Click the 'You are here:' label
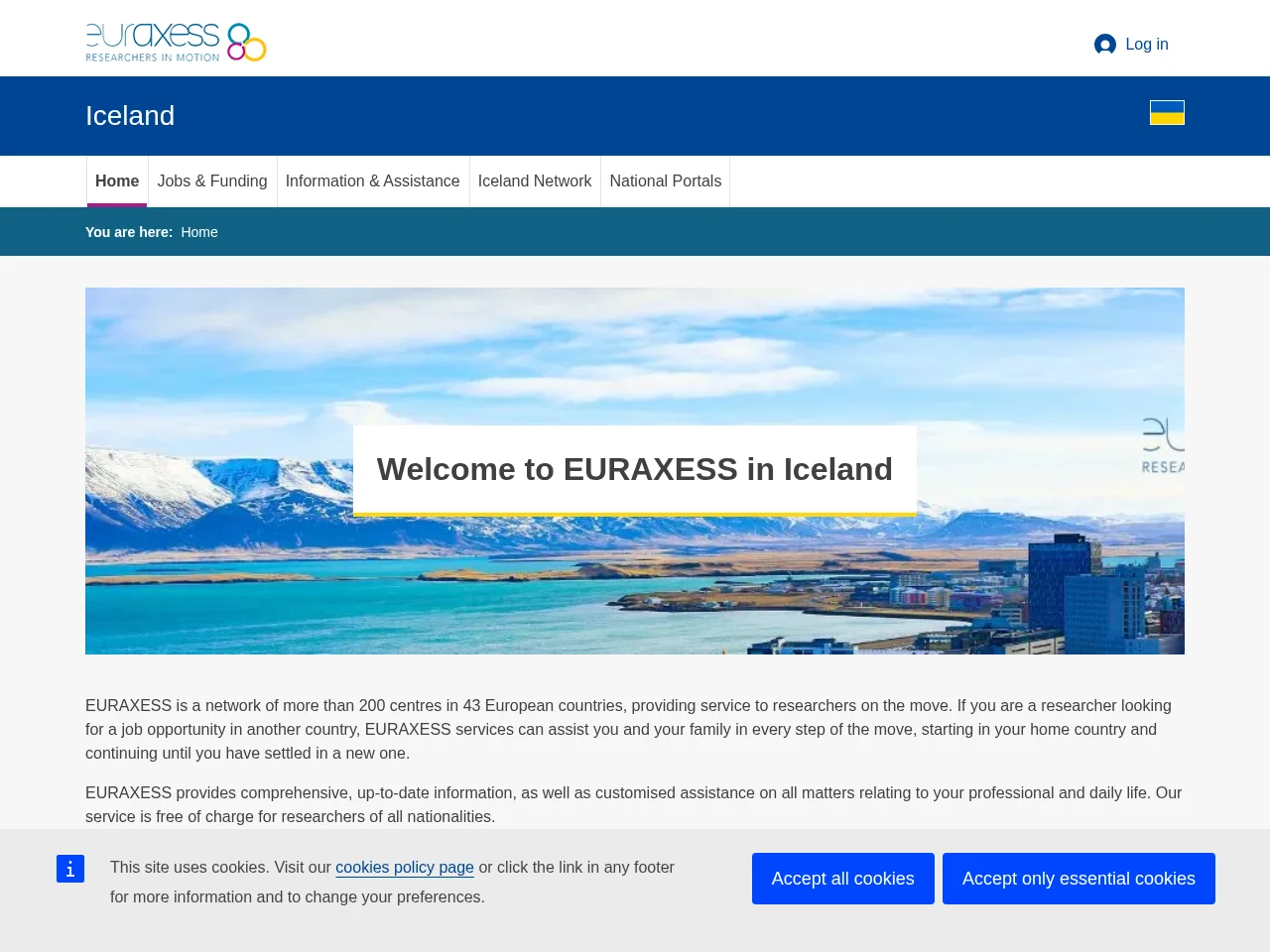The height and width of the screenshot is (952, 1270). pyautogui.click(x=129, y=232)
